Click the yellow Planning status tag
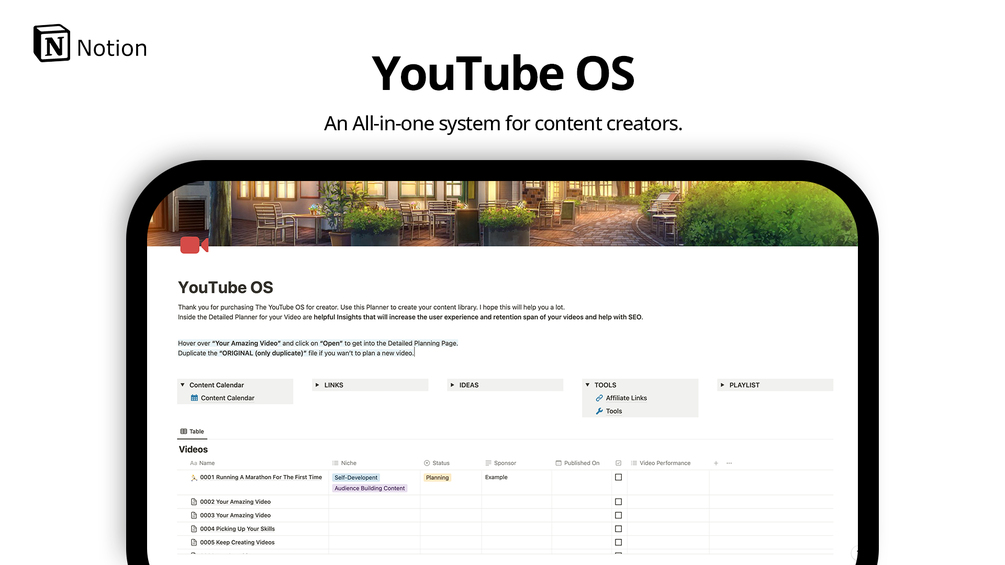1005x565 pixels. (437, 477)
